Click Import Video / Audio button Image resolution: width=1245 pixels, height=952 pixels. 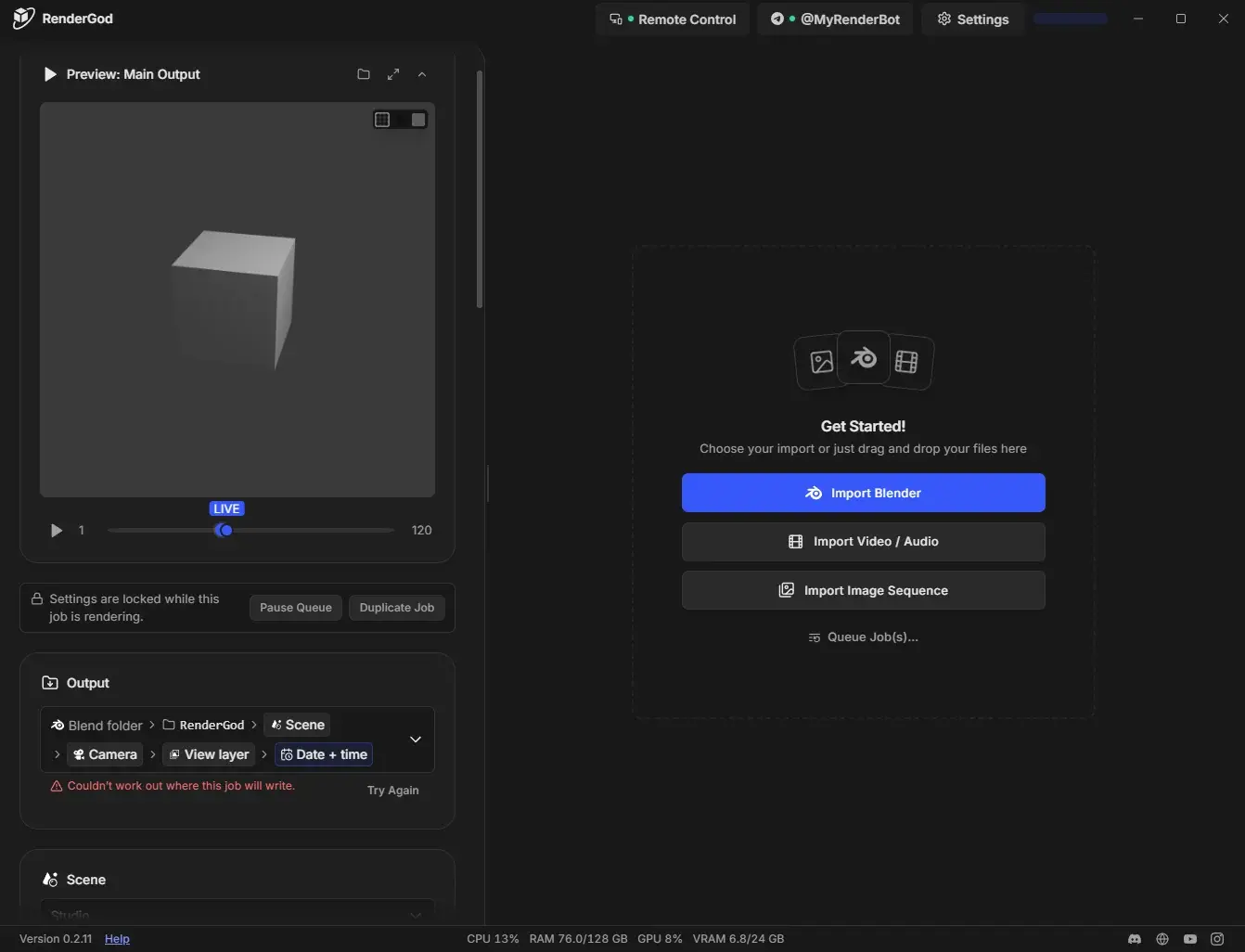coord(864,542)
